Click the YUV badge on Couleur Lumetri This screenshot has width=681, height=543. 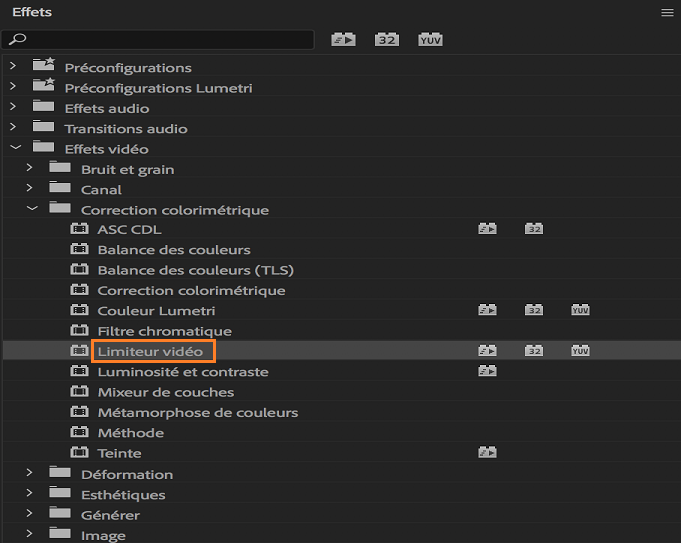(581, 311)
